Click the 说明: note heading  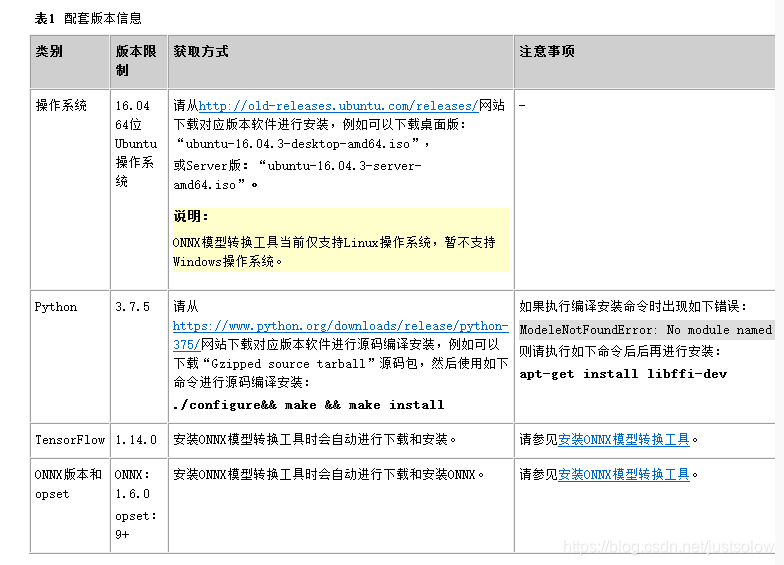click(190, 216)
